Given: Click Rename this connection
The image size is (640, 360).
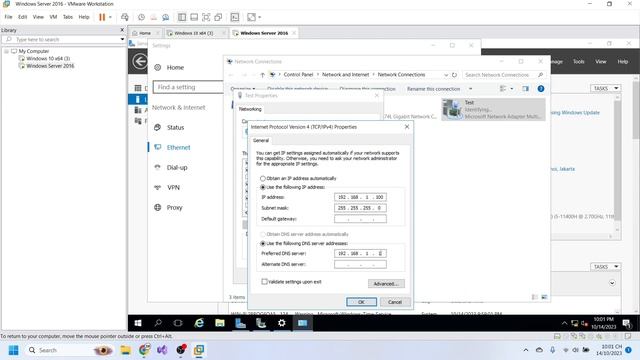Looking at the screenshot, I should (433, 89).
